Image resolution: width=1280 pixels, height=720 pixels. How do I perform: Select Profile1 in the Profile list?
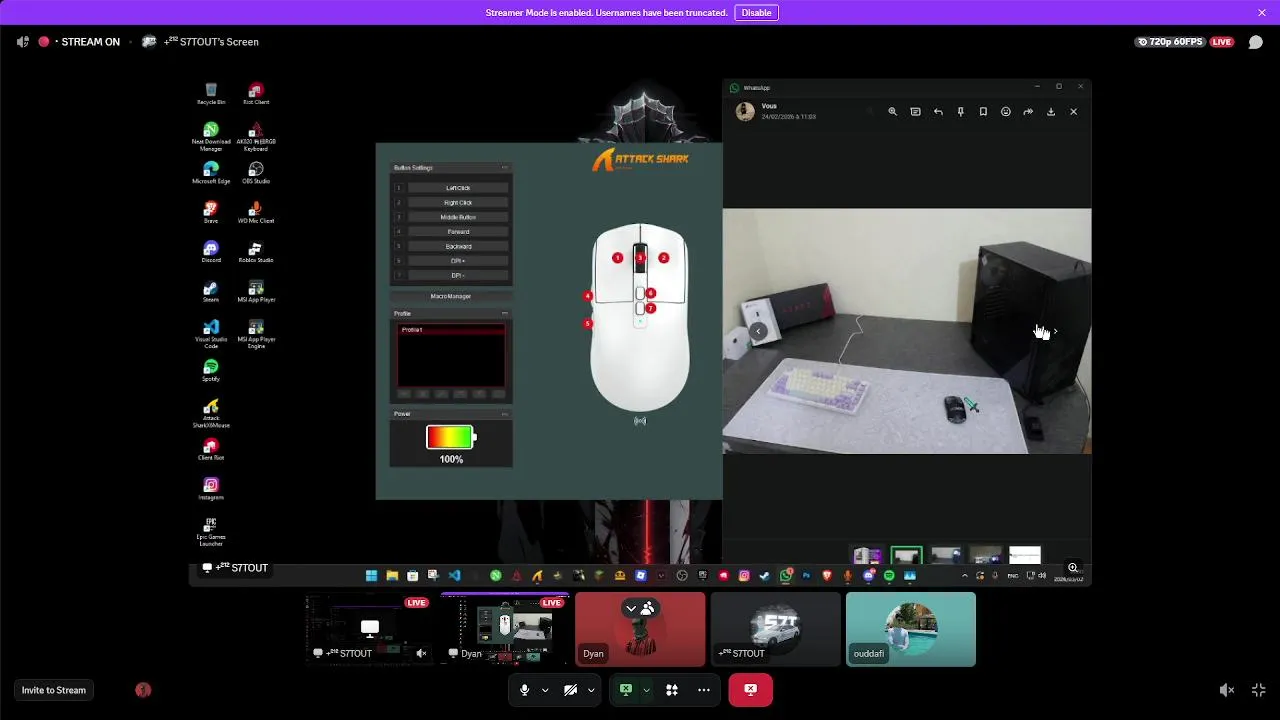[x=451, y=330]
